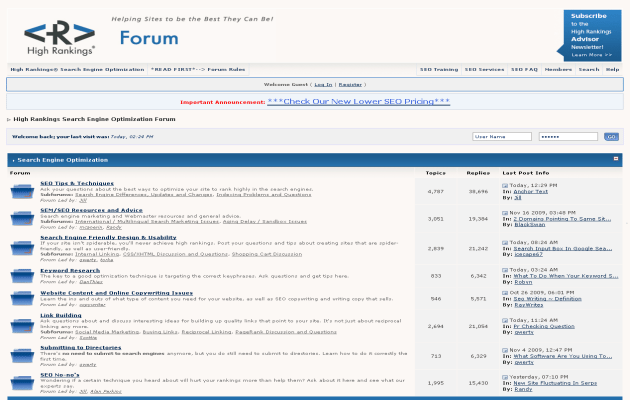The width and height of the screenshot is (630, 400).
Task: Click the Register link
Action: (350, 85)
